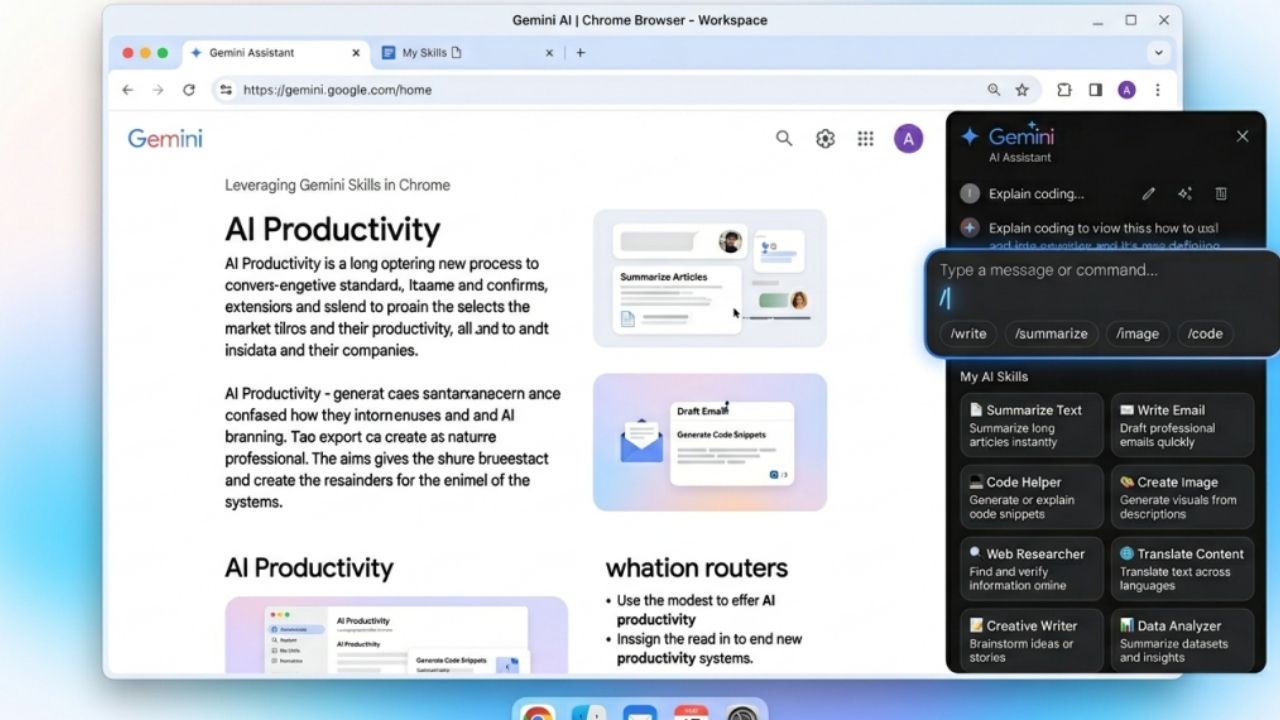Viewport: 1280px width, 720px height.
Task: Switch to the Gemini Assistant tab
Action: [x=275, y=53]
